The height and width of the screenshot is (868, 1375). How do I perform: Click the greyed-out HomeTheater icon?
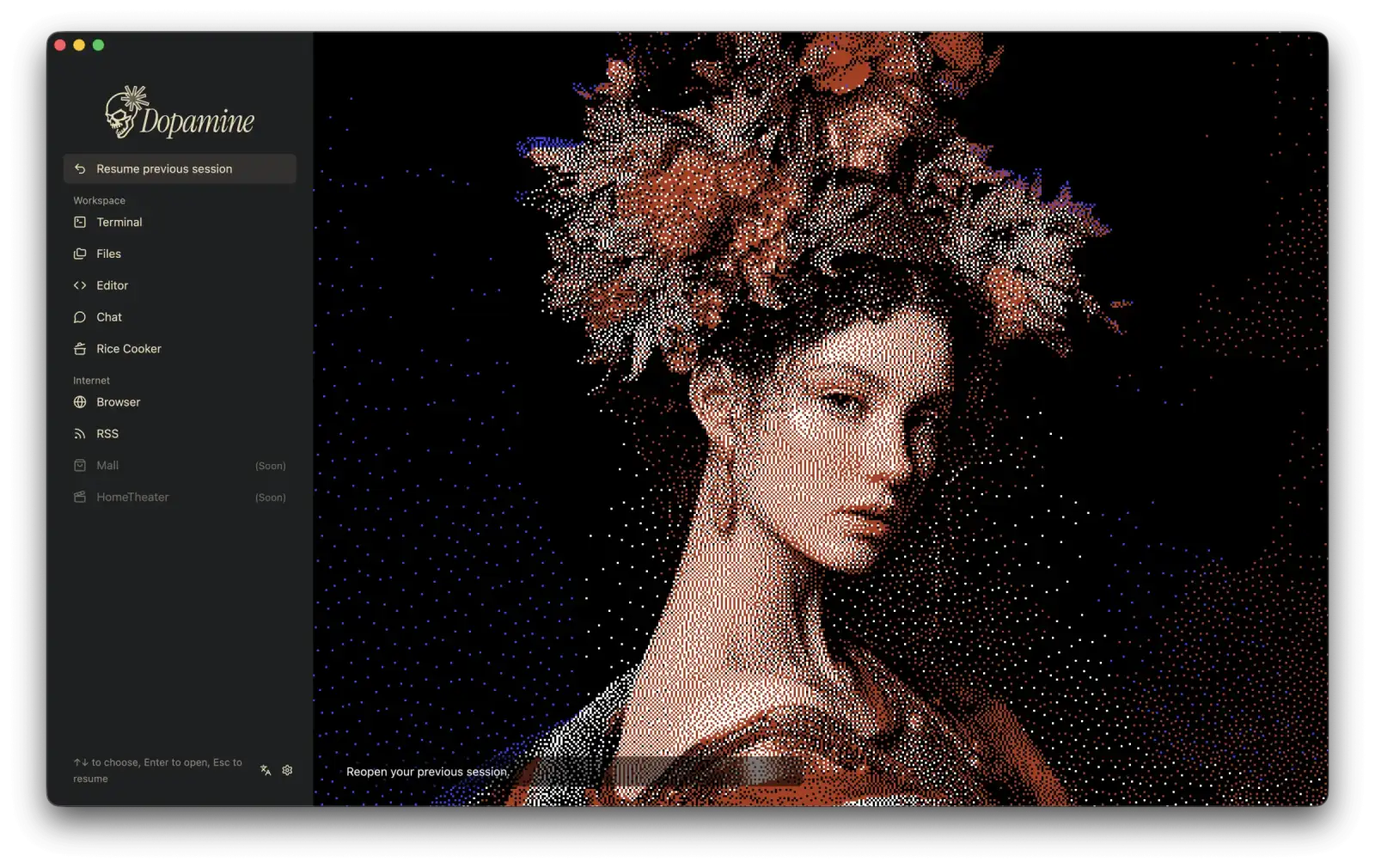[x=80, y=497]
